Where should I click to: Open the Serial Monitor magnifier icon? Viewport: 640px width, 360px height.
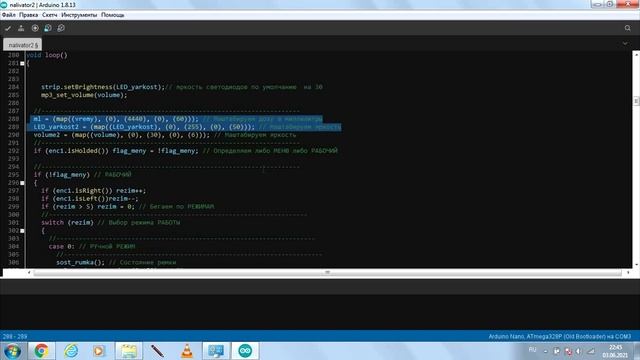pos(627,28)
